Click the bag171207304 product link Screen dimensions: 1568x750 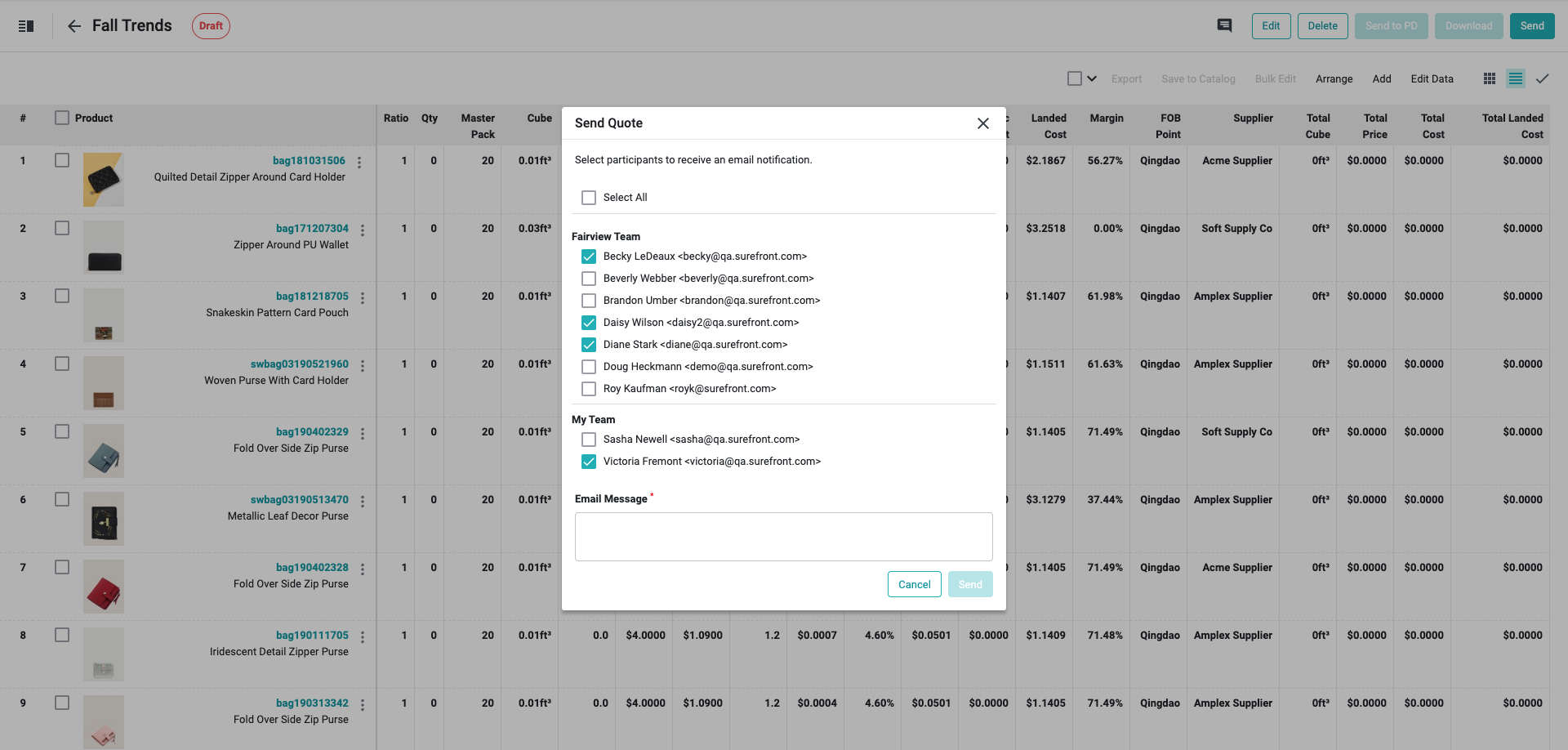click(x=312, y=229)
